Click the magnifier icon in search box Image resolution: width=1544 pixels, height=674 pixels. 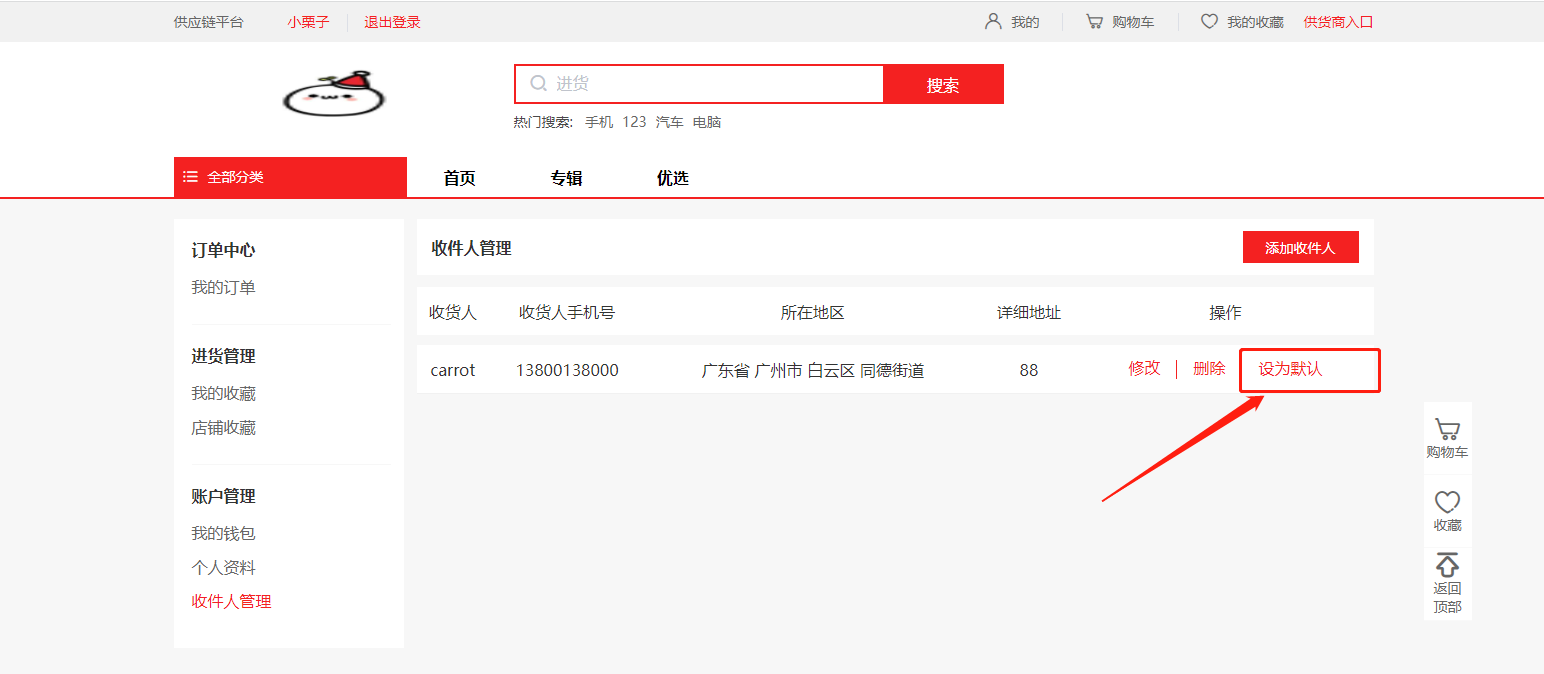(538, 84)
